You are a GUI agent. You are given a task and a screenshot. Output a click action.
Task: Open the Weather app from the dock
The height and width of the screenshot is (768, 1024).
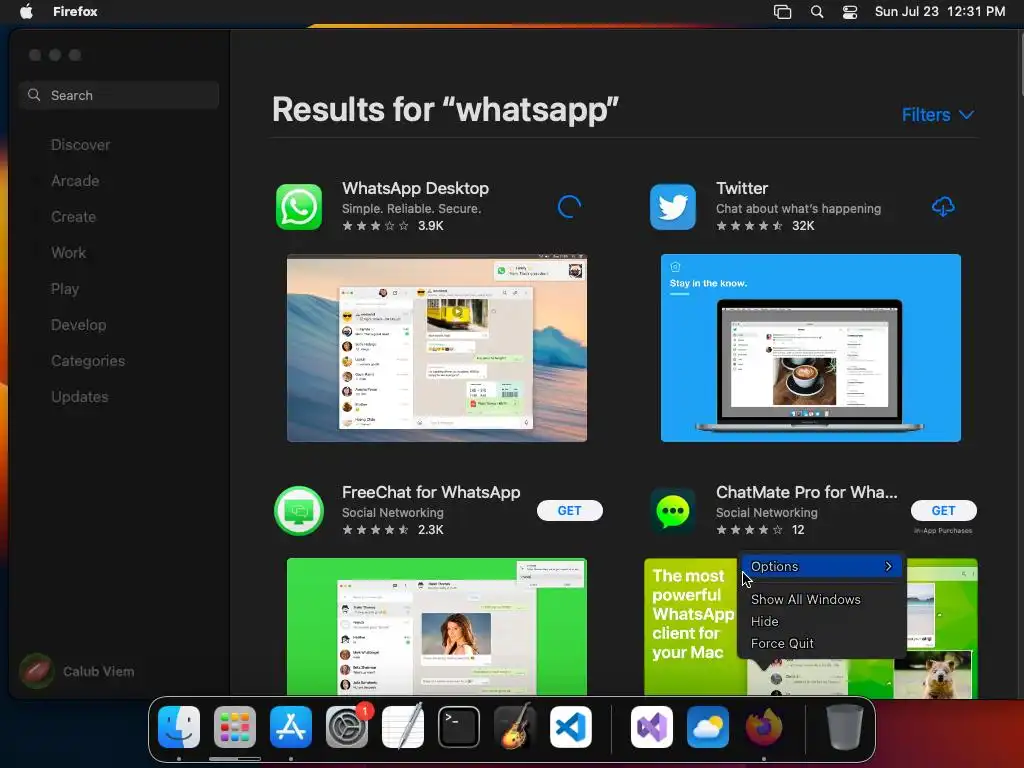tap(708, 727)
